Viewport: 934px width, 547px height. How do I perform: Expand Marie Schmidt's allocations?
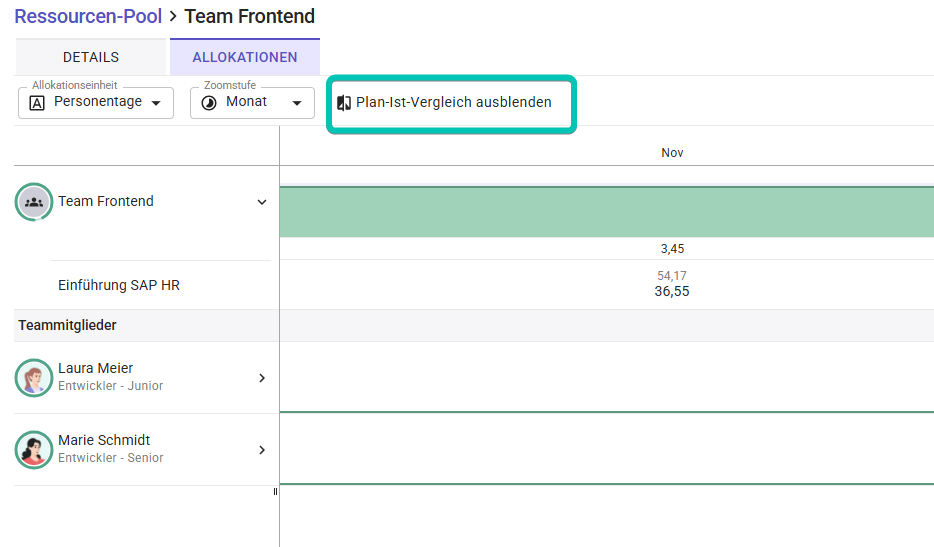[262, 450]
